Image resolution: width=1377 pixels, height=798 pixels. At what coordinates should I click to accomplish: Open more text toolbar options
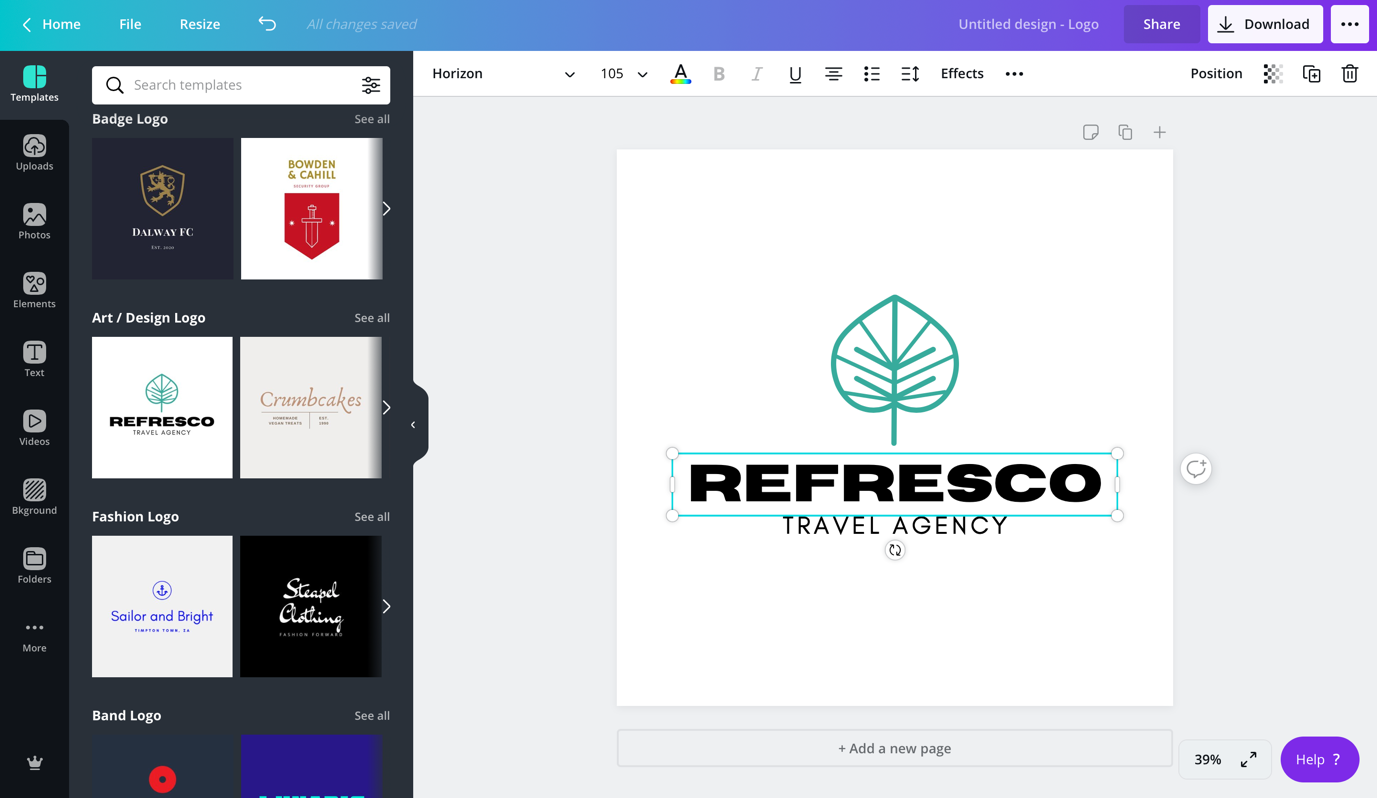[x=1014, y=74]
